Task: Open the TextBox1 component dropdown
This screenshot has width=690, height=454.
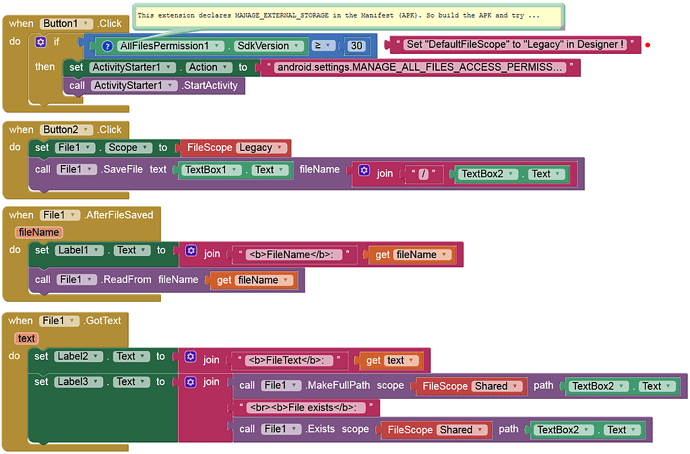Action: point(211,170)
